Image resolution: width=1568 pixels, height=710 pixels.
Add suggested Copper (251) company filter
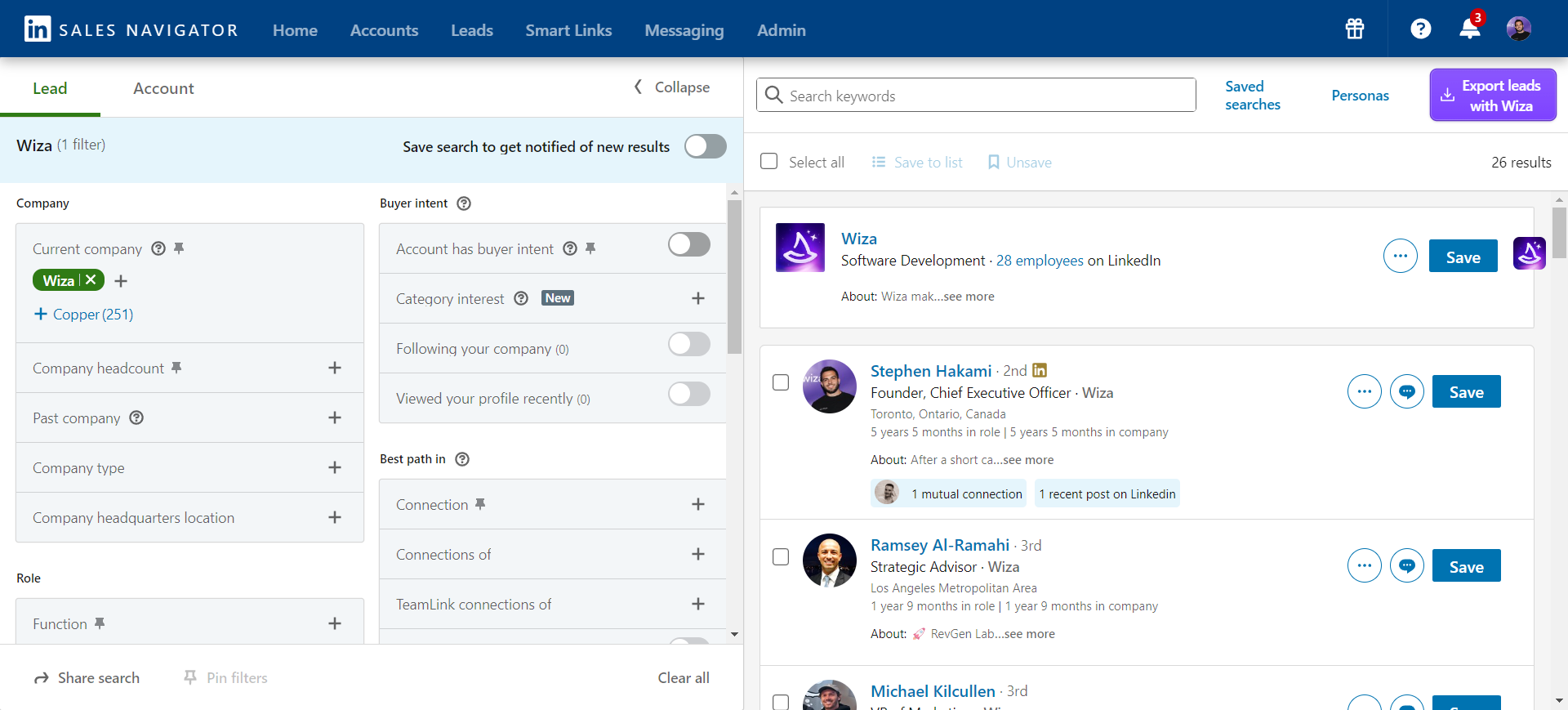(83, 314)
